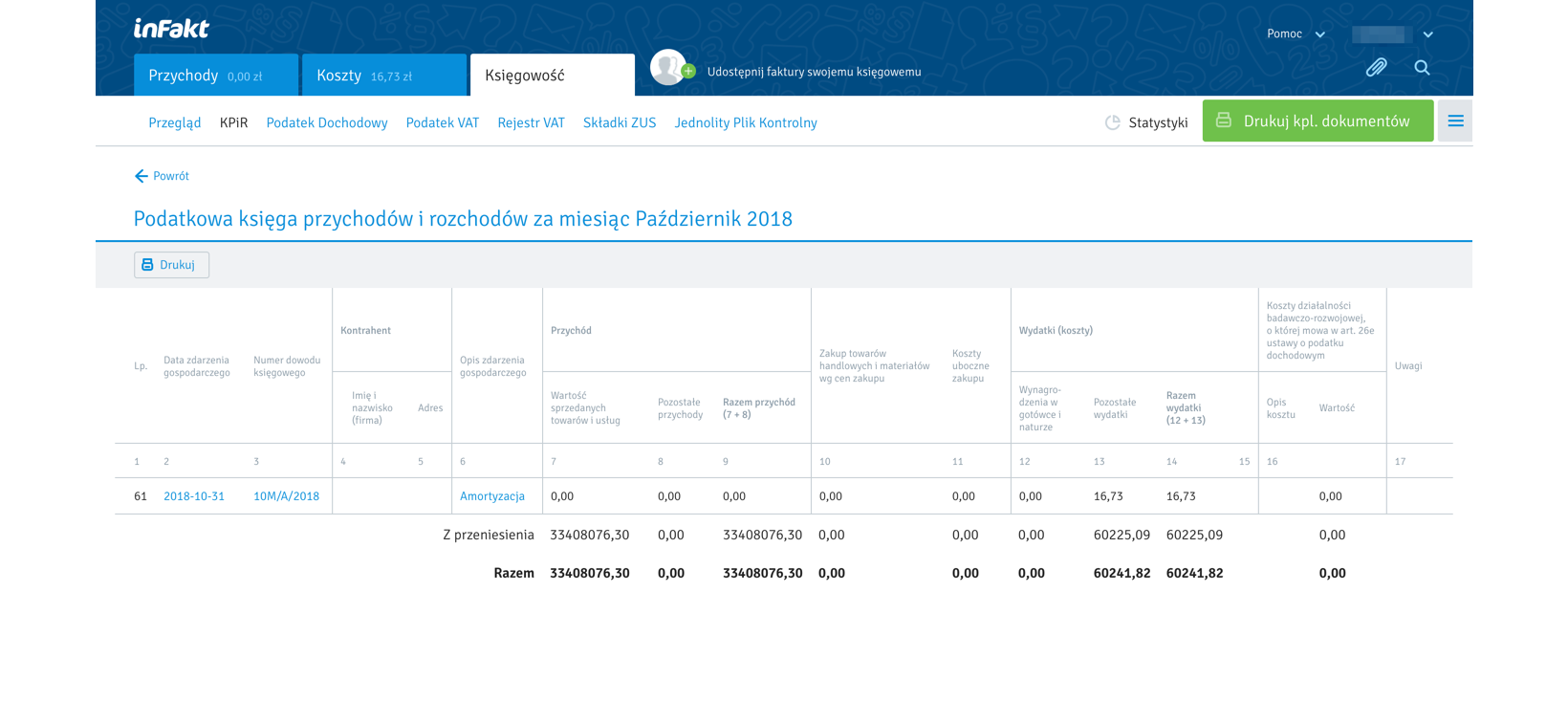Click the back arrow icon
This screenshot has height=723, width=1568.
142,176
